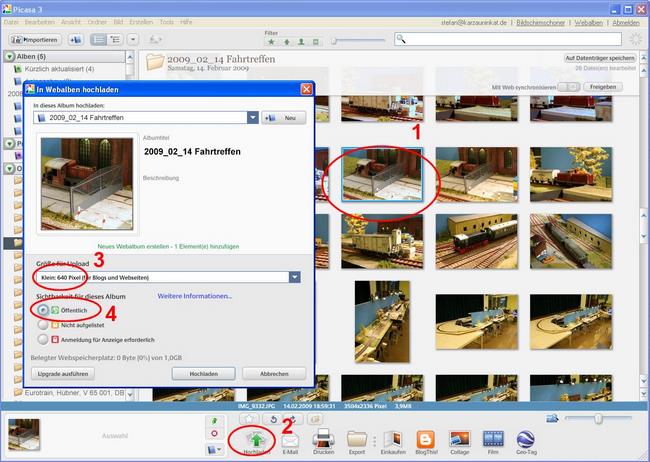Click the Weitere Informationen link
The width and height of the screenshot is (650, 462).
(x=194, y=296)
